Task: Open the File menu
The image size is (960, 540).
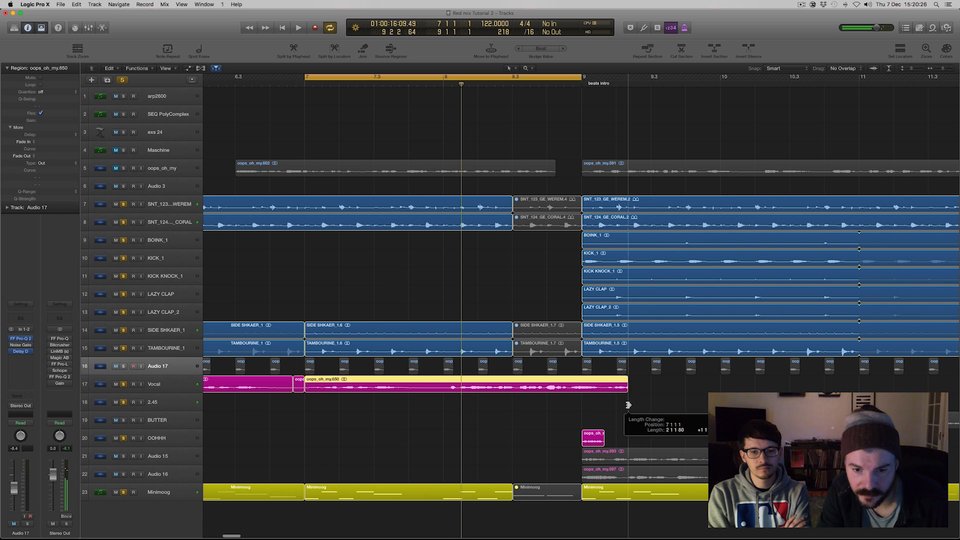Action: [61, 4]
